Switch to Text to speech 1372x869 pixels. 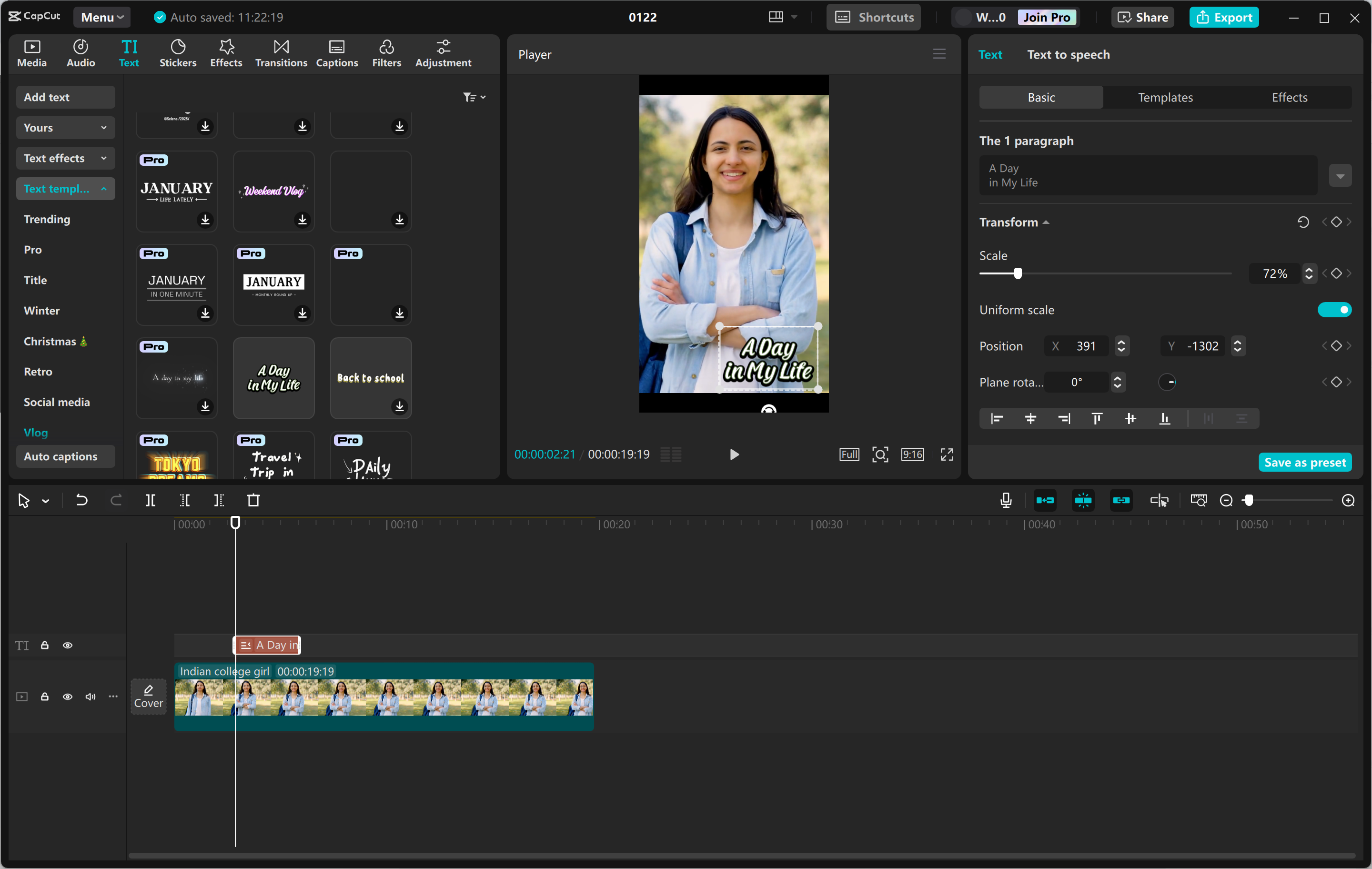pyautogui.click(x=1069, y=54)
